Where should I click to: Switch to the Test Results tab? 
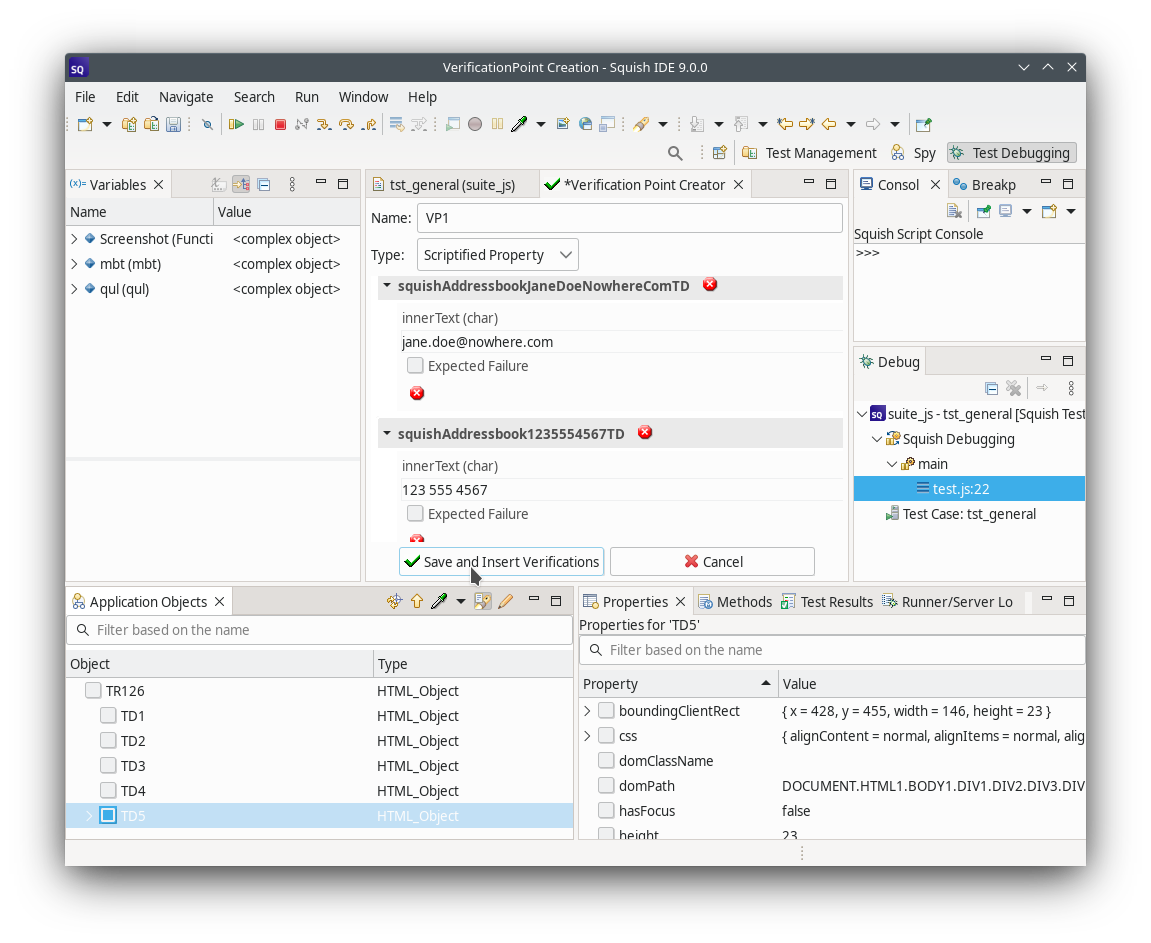click(x=827, y=601)
